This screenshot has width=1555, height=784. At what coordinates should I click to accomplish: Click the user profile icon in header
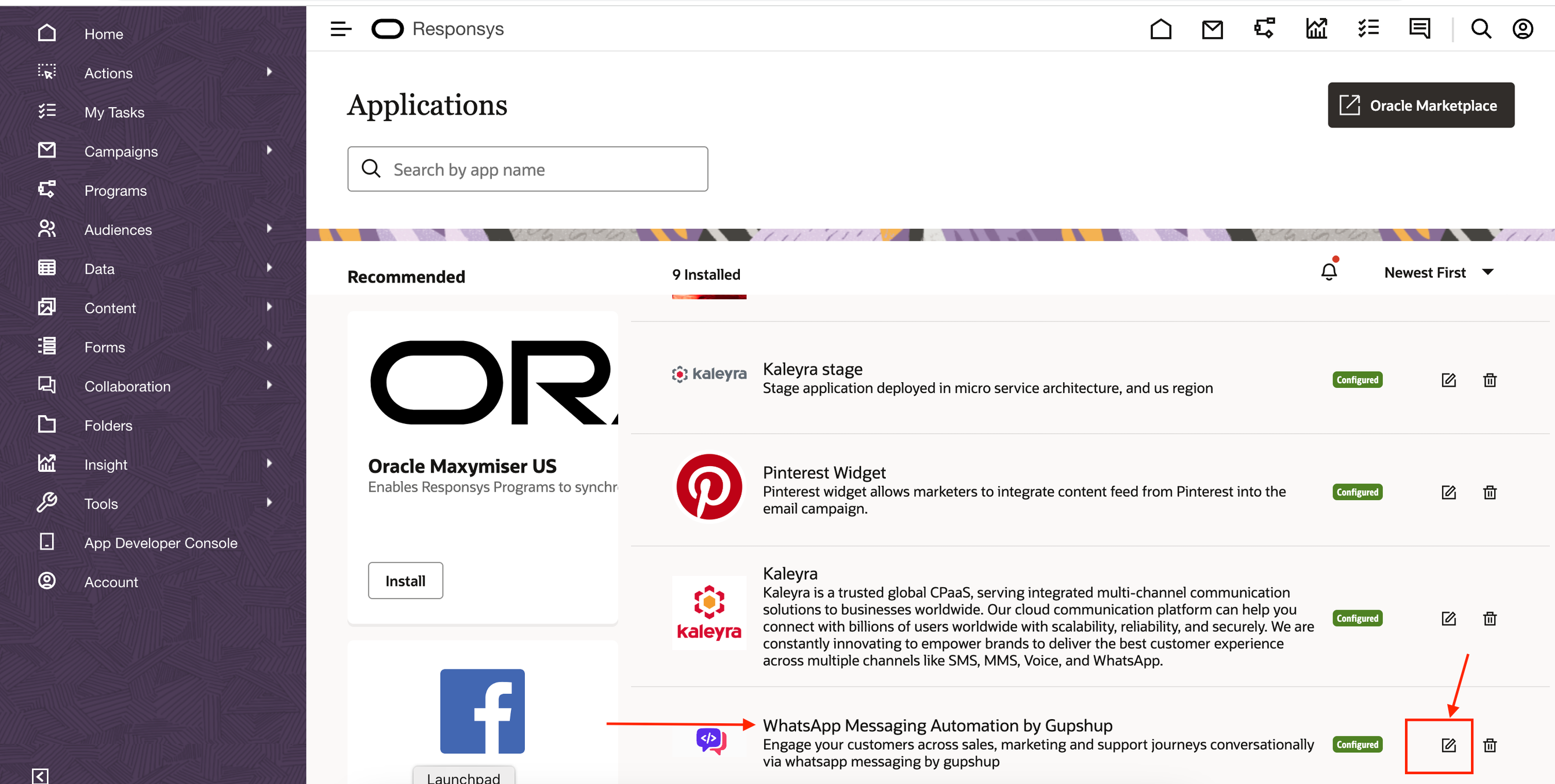(x=1523, y=29)
